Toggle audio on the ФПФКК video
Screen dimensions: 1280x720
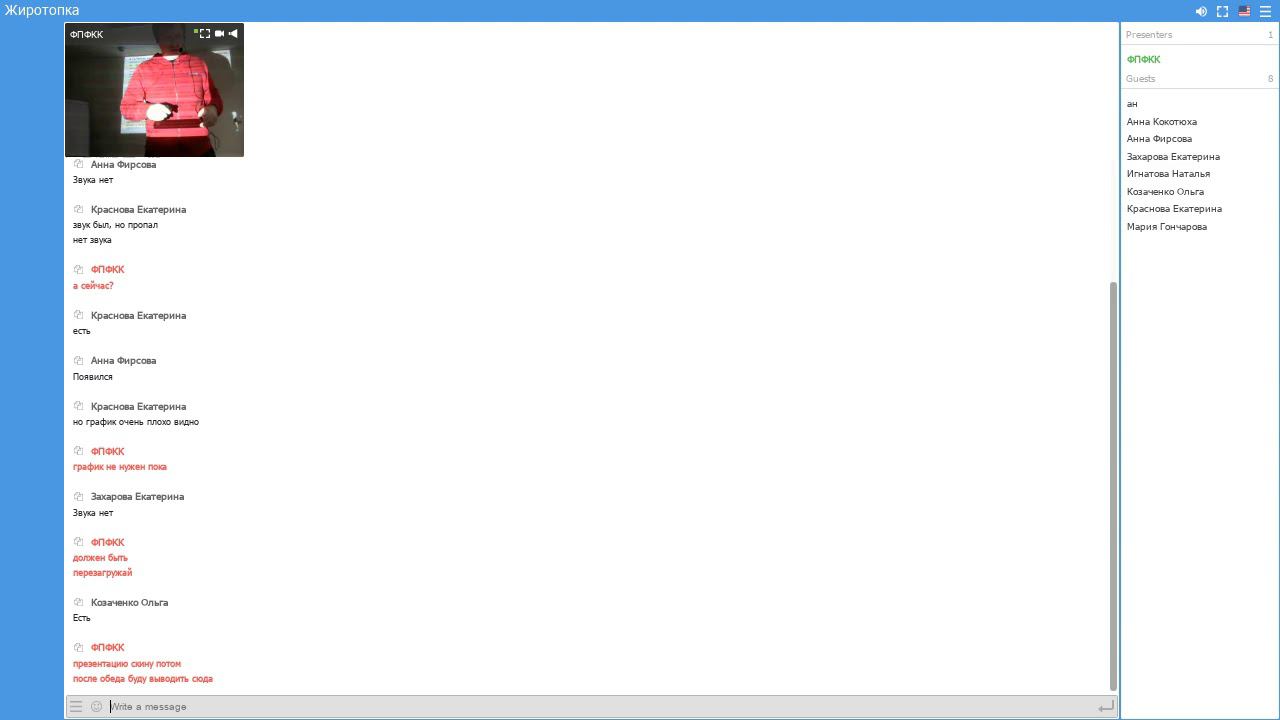233,34
